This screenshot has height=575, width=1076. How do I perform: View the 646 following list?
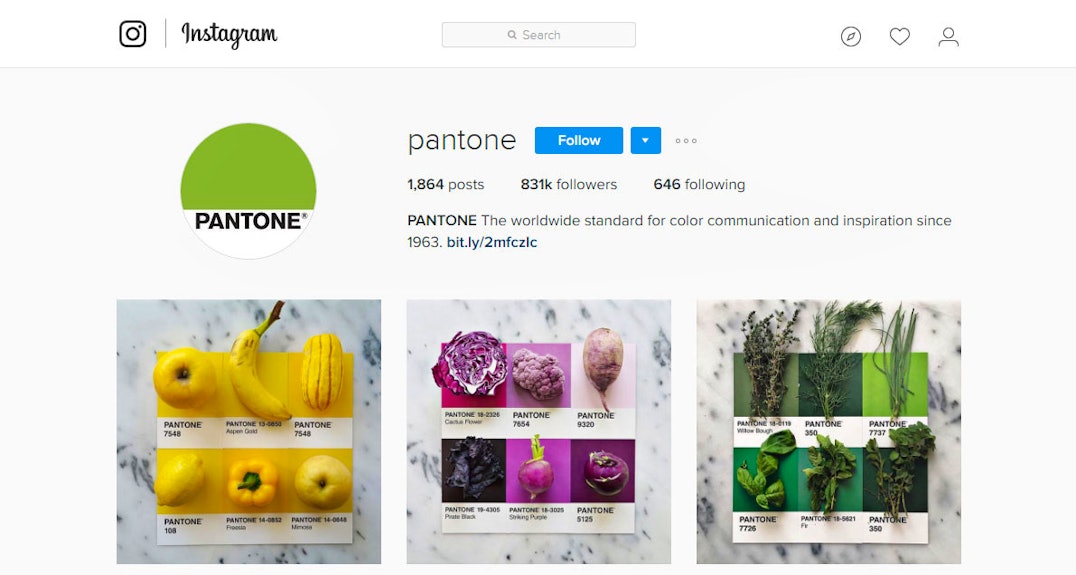tap(699, 185)
